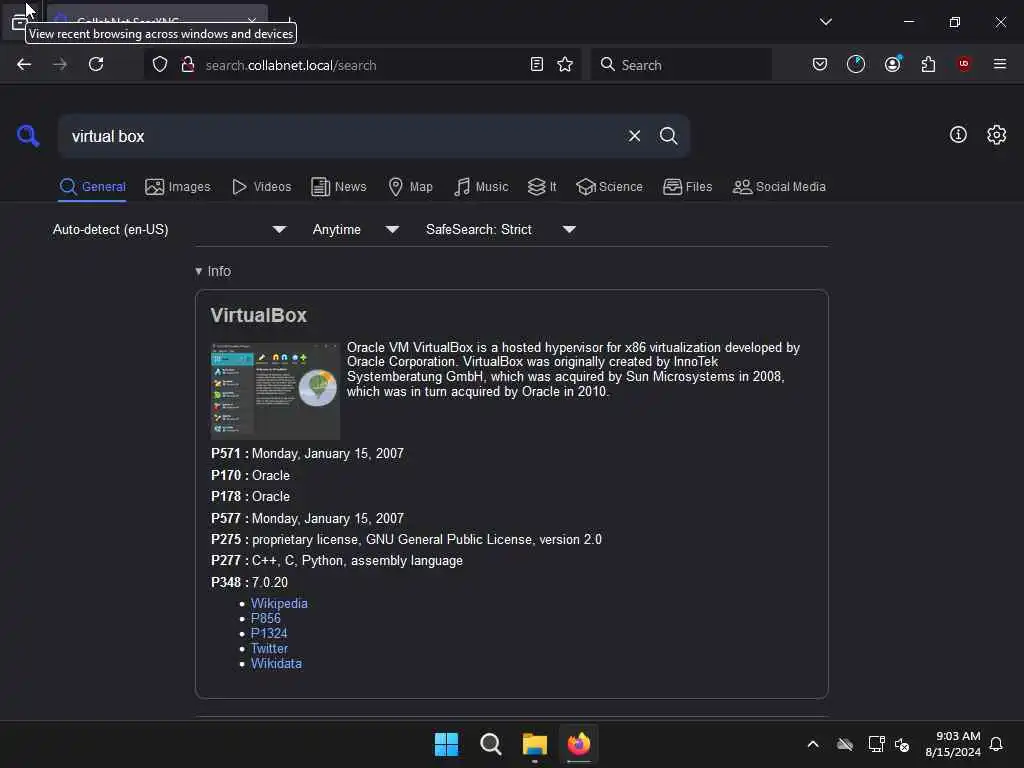Open the P856 link

[266, 618]
